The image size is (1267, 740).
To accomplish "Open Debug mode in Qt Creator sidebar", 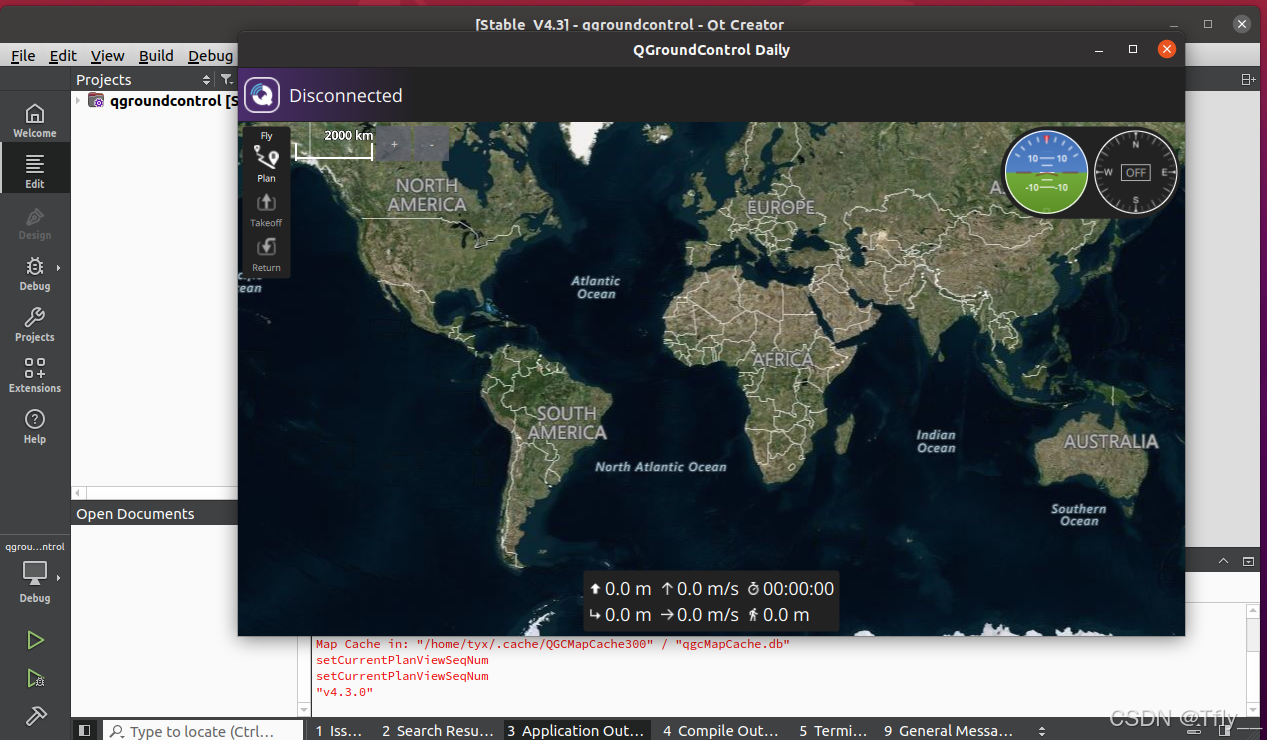I will [35, 273].
